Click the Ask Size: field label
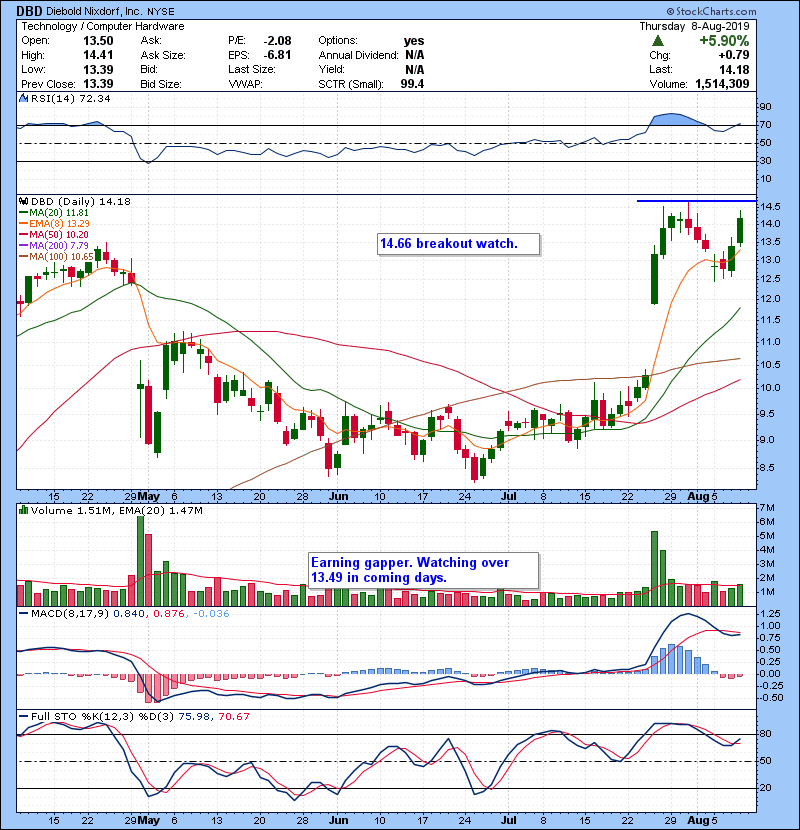The height and width of the screenshot is (830, 800). pos(163,55)
